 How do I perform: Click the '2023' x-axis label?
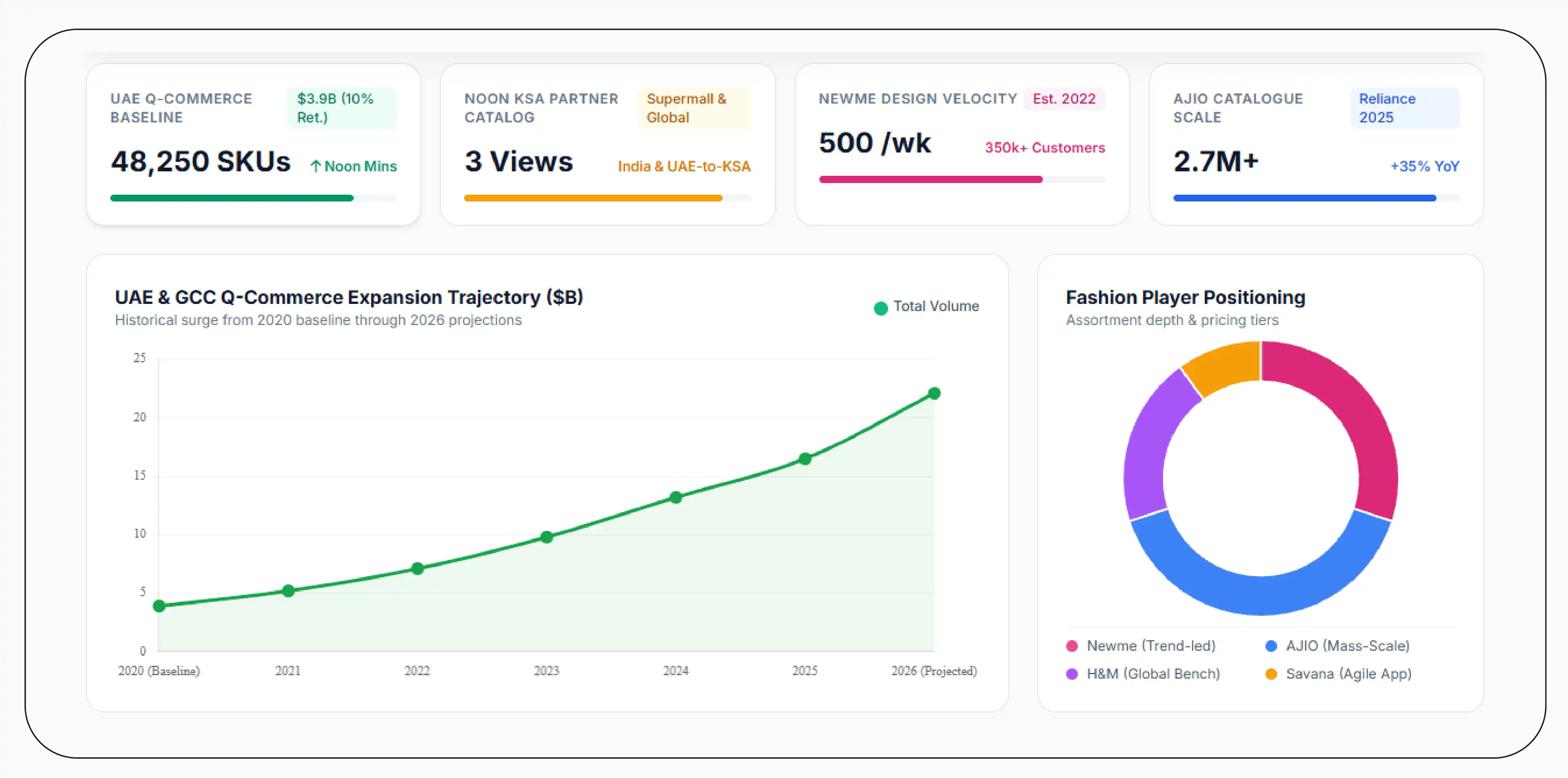[547, 671]
